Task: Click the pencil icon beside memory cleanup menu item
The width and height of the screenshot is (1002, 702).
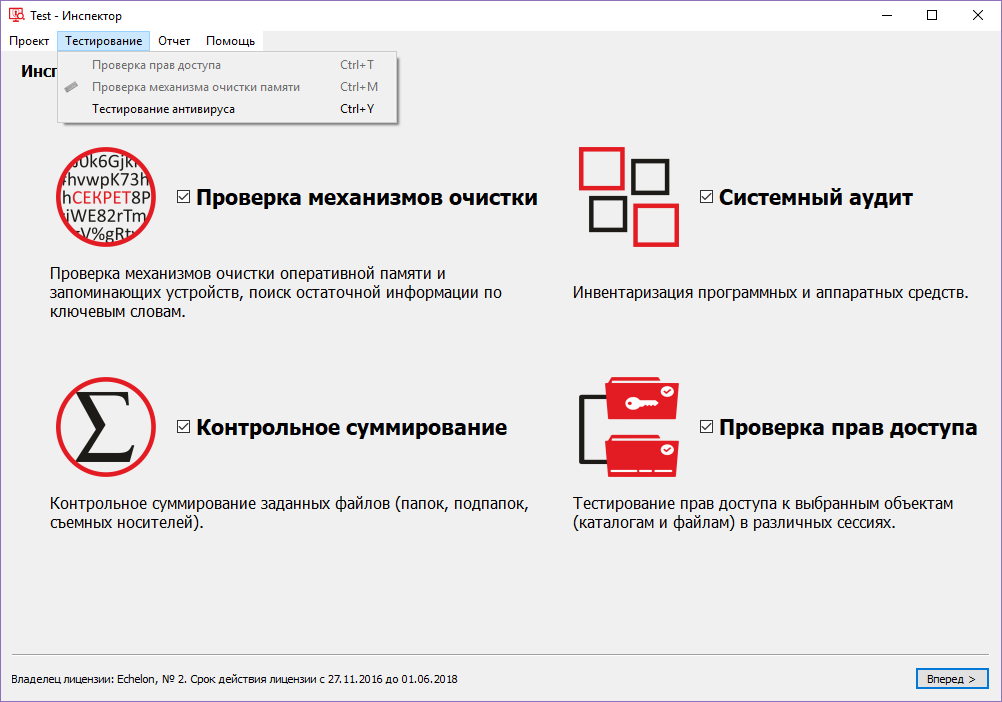Action: tap(70, 87)
